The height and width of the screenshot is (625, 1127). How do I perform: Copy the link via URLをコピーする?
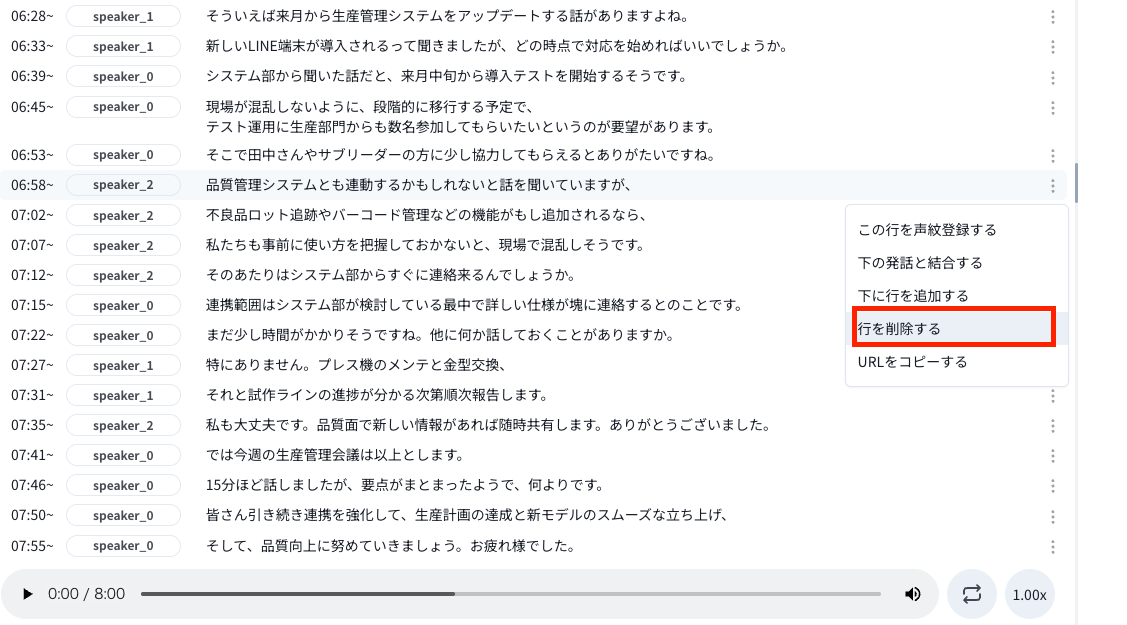(912, 361)
